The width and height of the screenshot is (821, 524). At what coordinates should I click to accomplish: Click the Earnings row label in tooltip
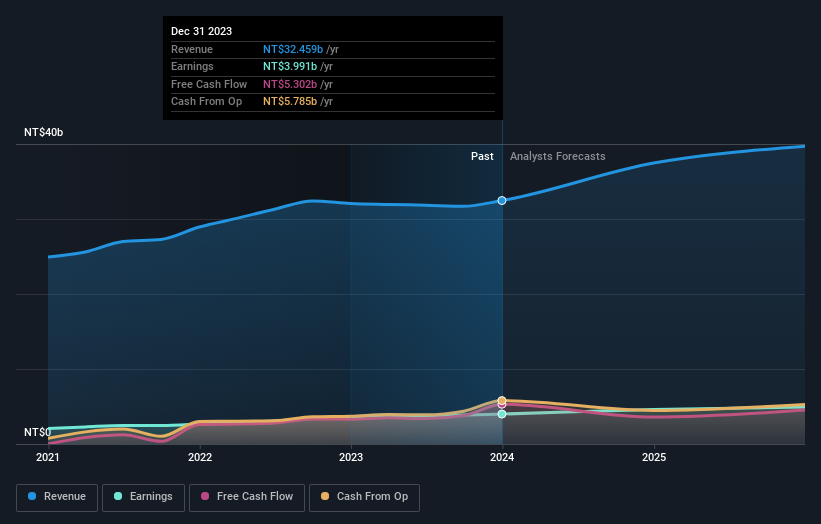(192, 66)
